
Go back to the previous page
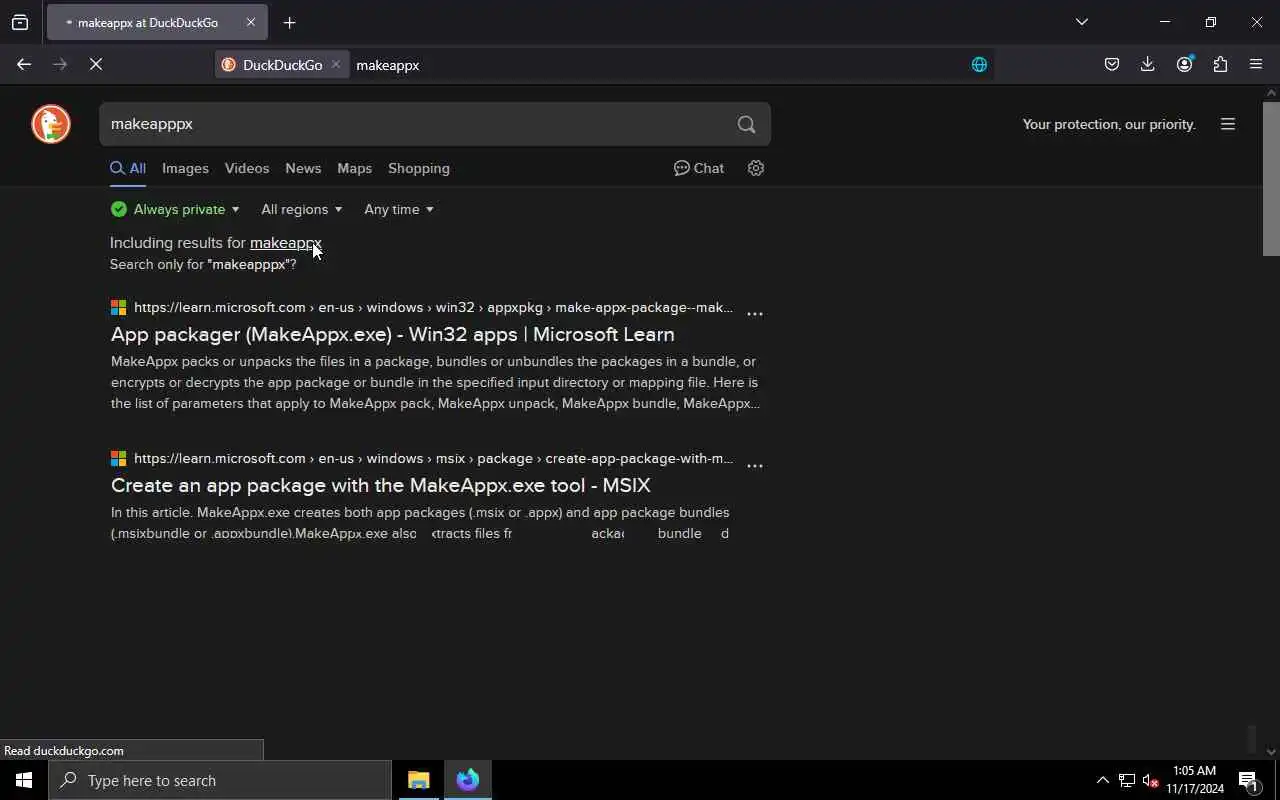24,64
